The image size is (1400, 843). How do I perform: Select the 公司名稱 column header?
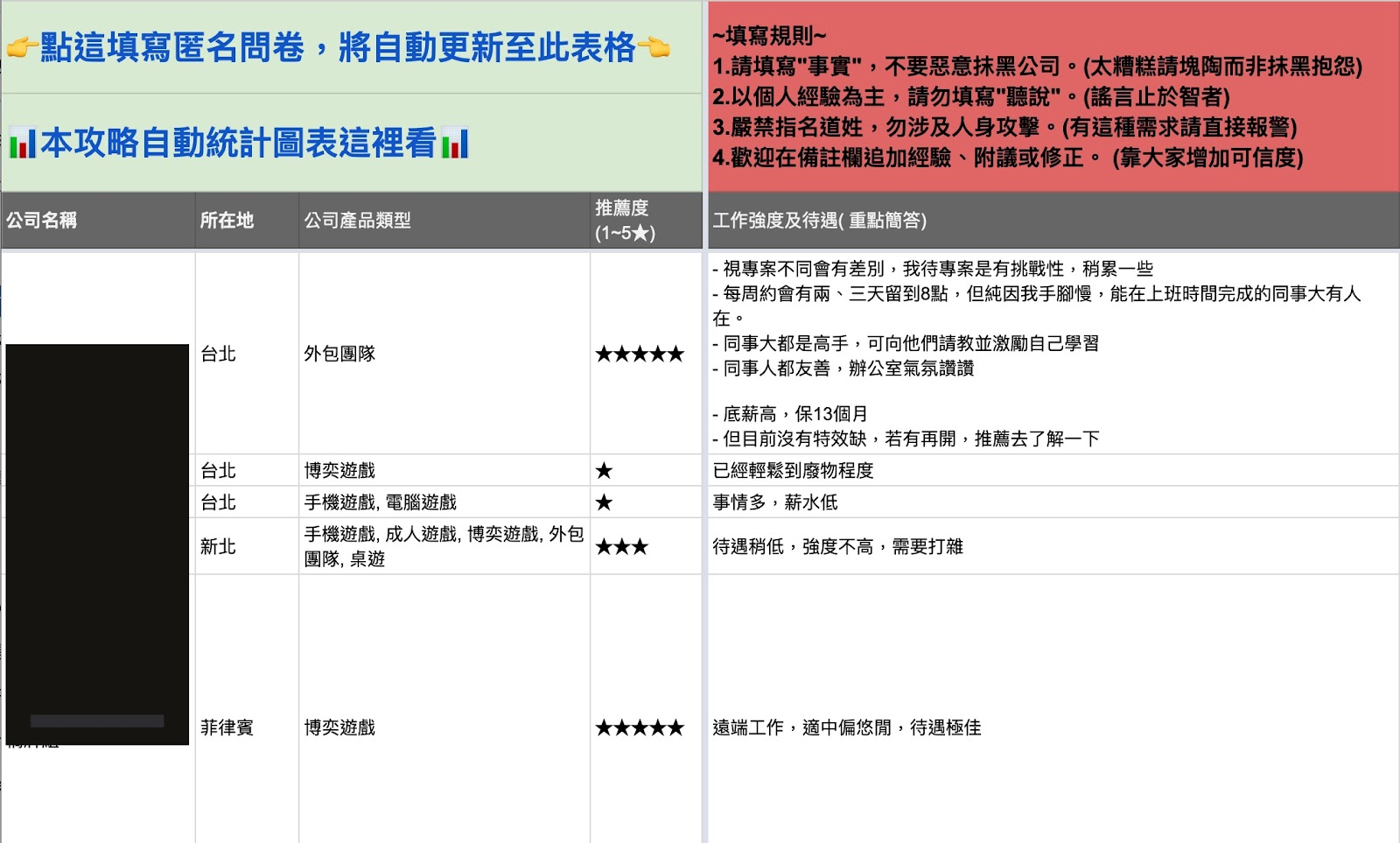click(98, 221)
